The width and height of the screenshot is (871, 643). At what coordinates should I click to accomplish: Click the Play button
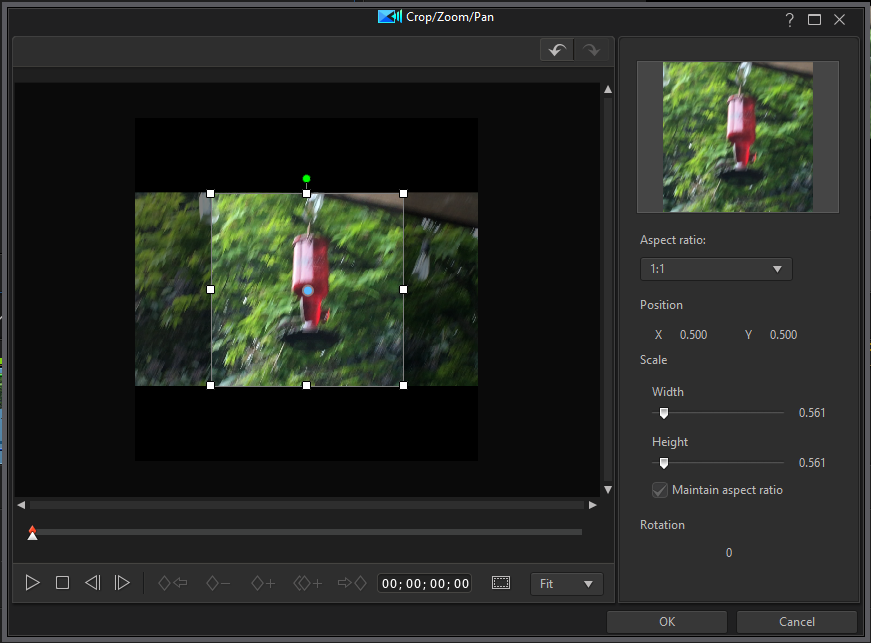pyautogui.click(x=32, y=583)
